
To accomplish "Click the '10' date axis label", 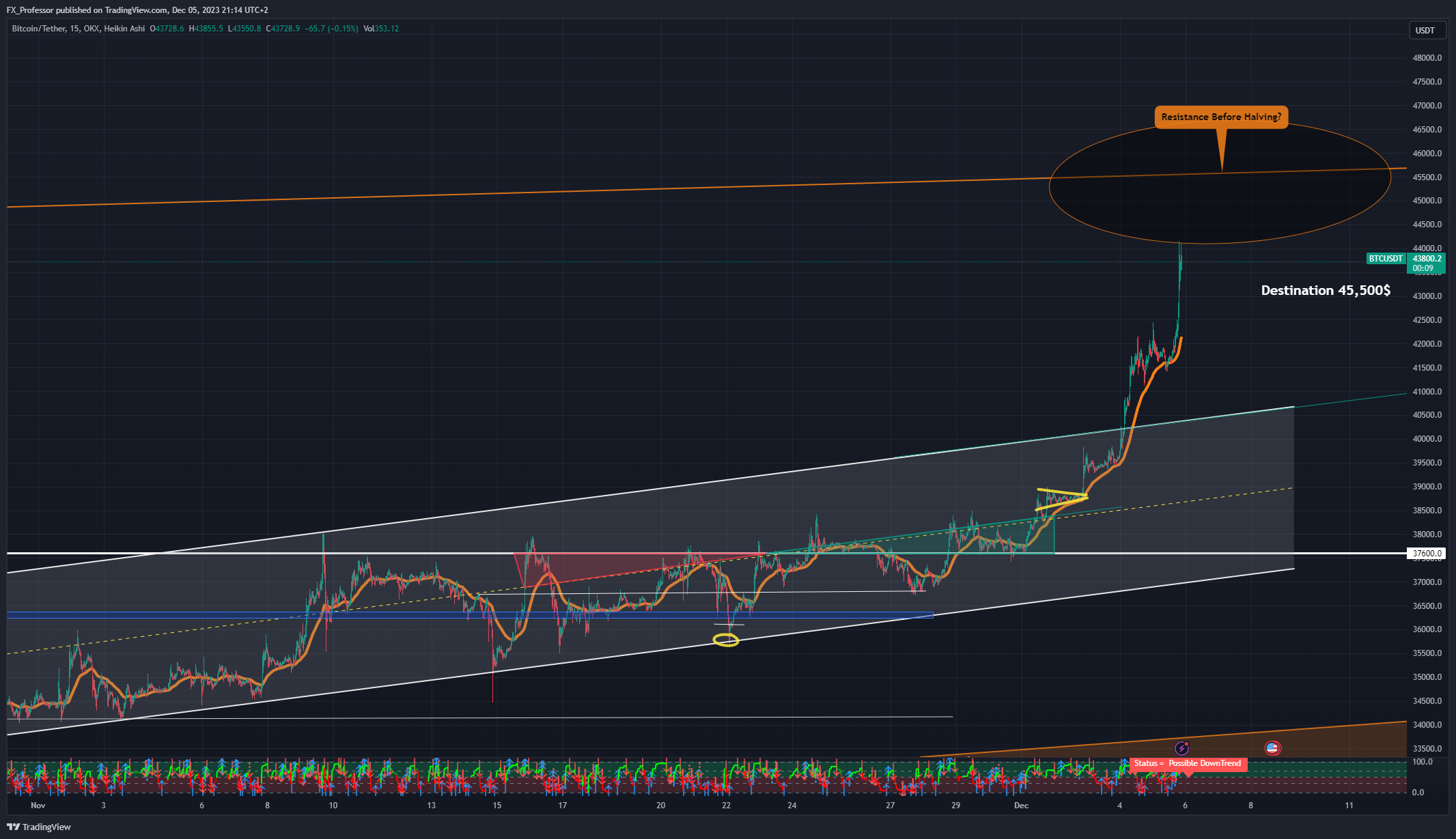I will click(333, 806).
